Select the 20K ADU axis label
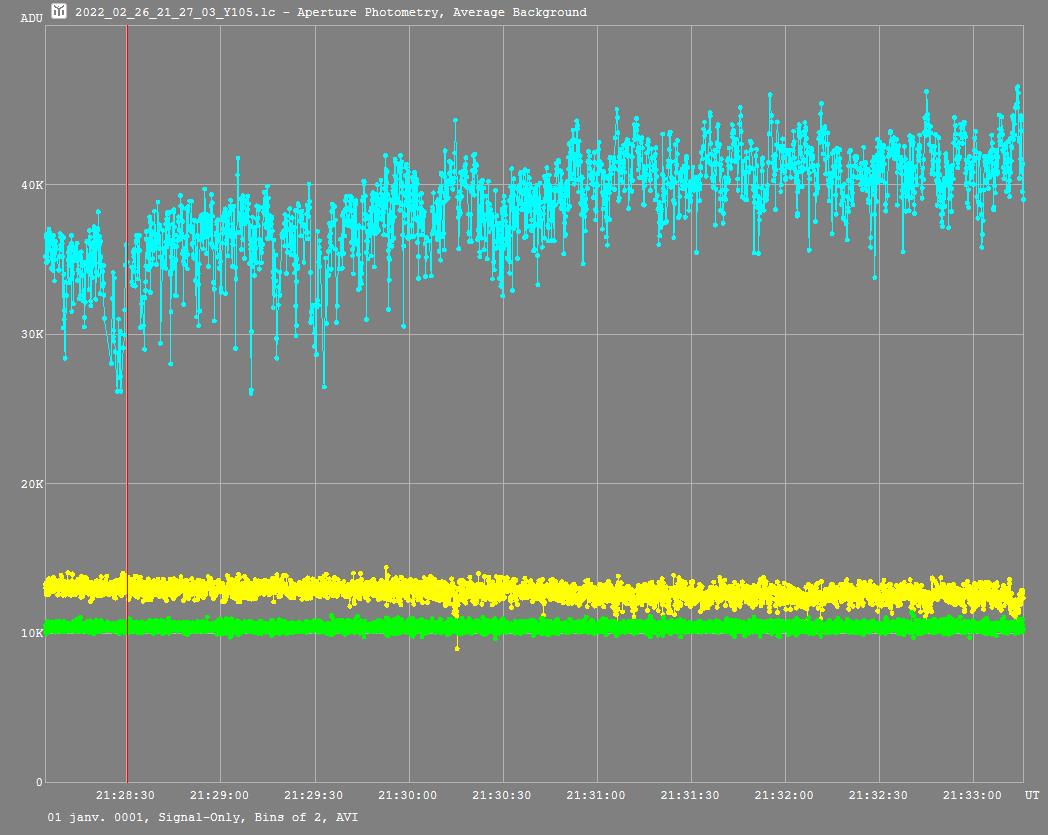 32,484
